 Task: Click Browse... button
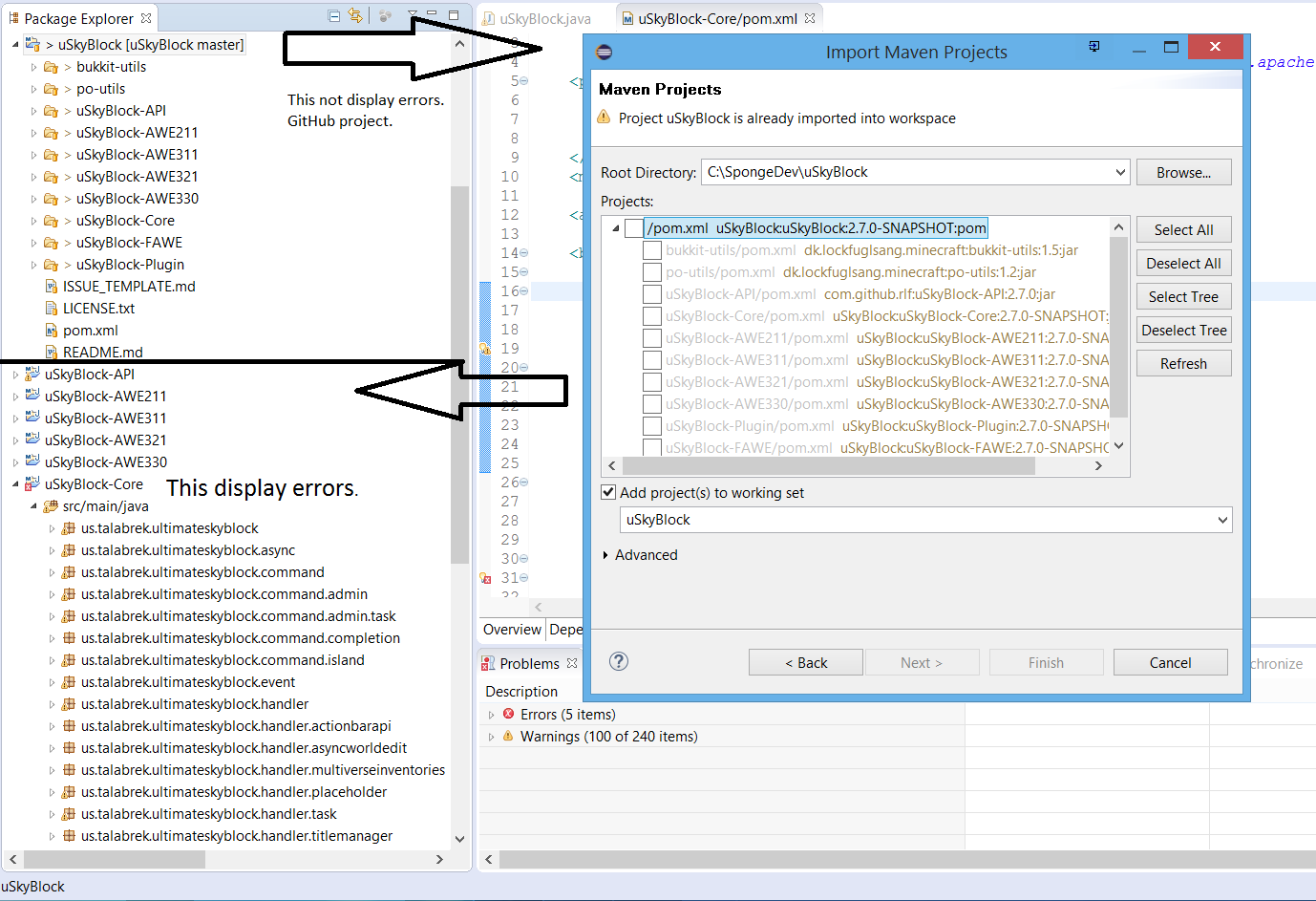[1183, 173]
